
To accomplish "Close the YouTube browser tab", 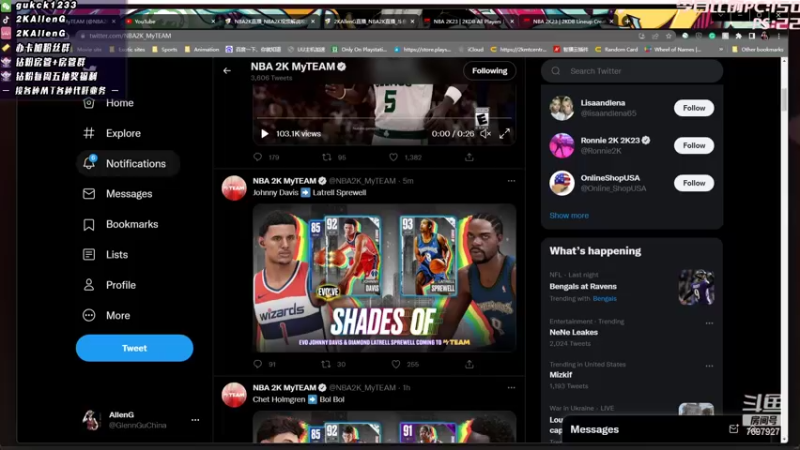I will pyautogui.click(x=213, y=21).
